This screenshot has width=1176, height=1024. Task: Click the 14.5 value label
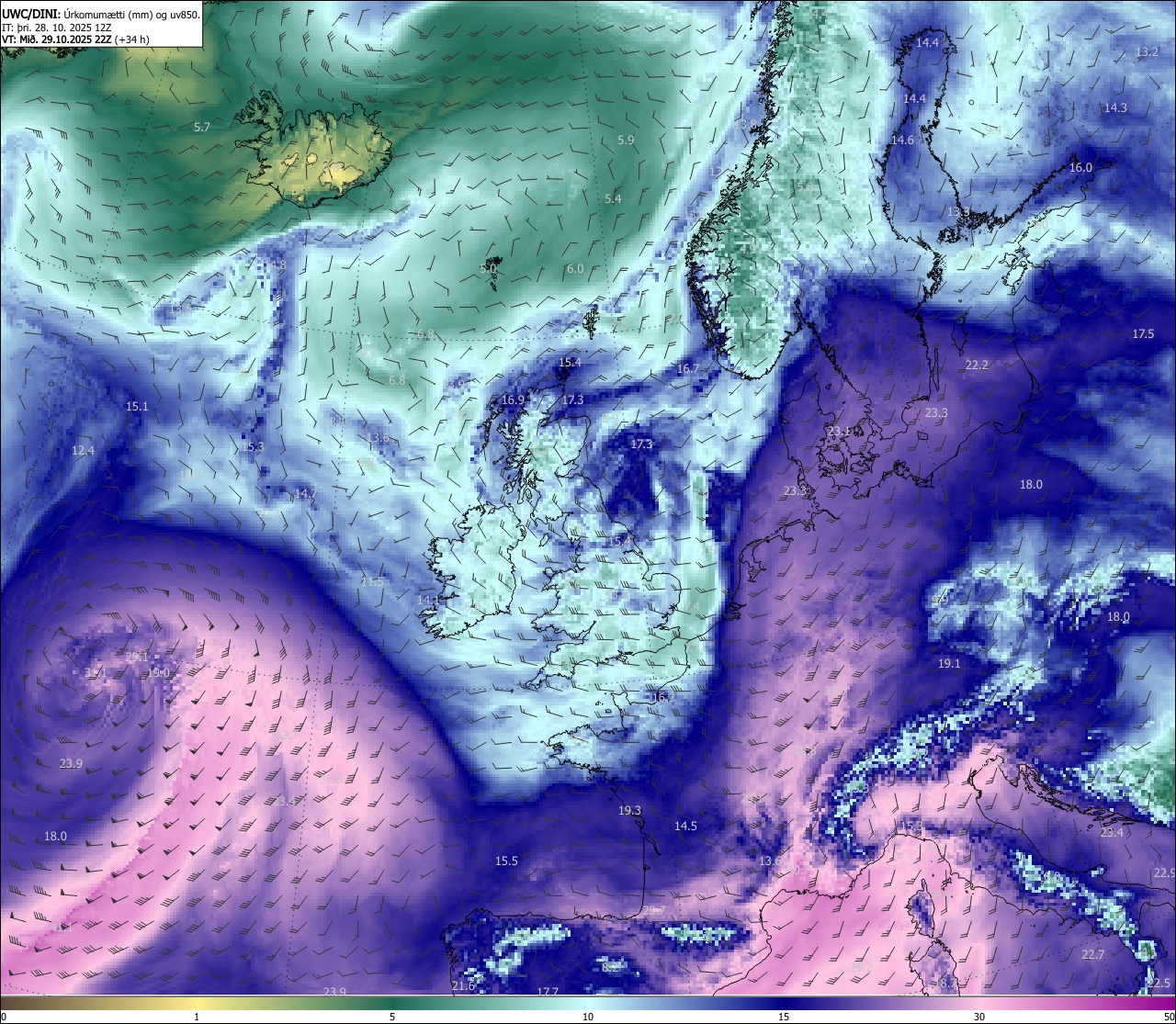[685, 827]
